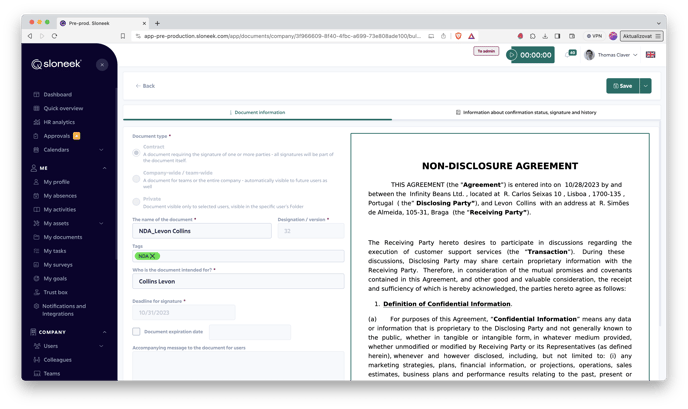Collapse the COMPANY section chevron
Screen dimensions: 688x409
104,332
